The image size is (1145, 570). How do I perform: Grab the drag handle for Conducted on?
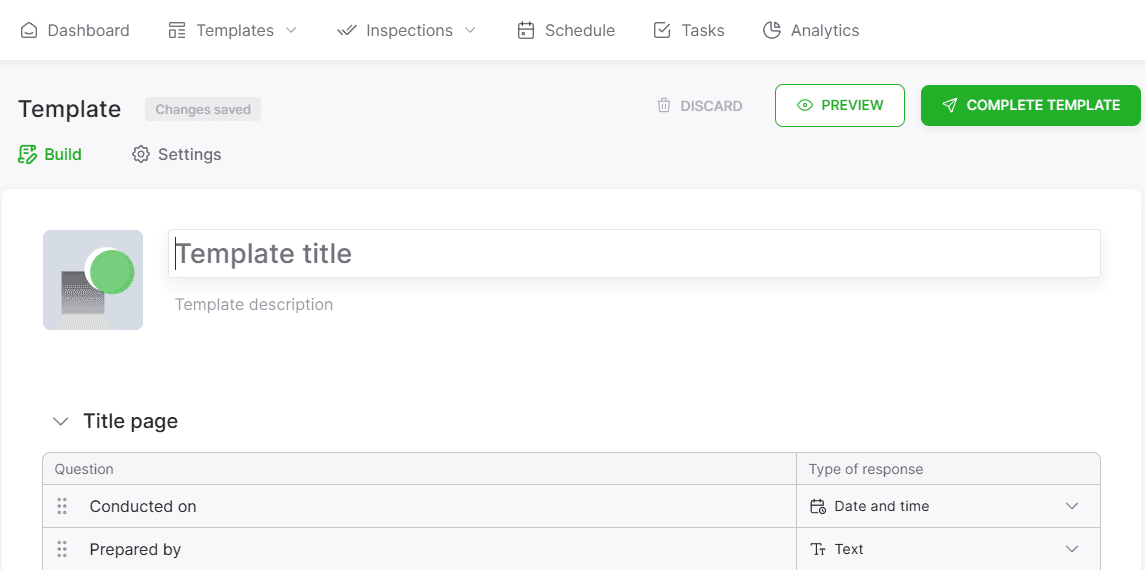[x=62, y=507]
